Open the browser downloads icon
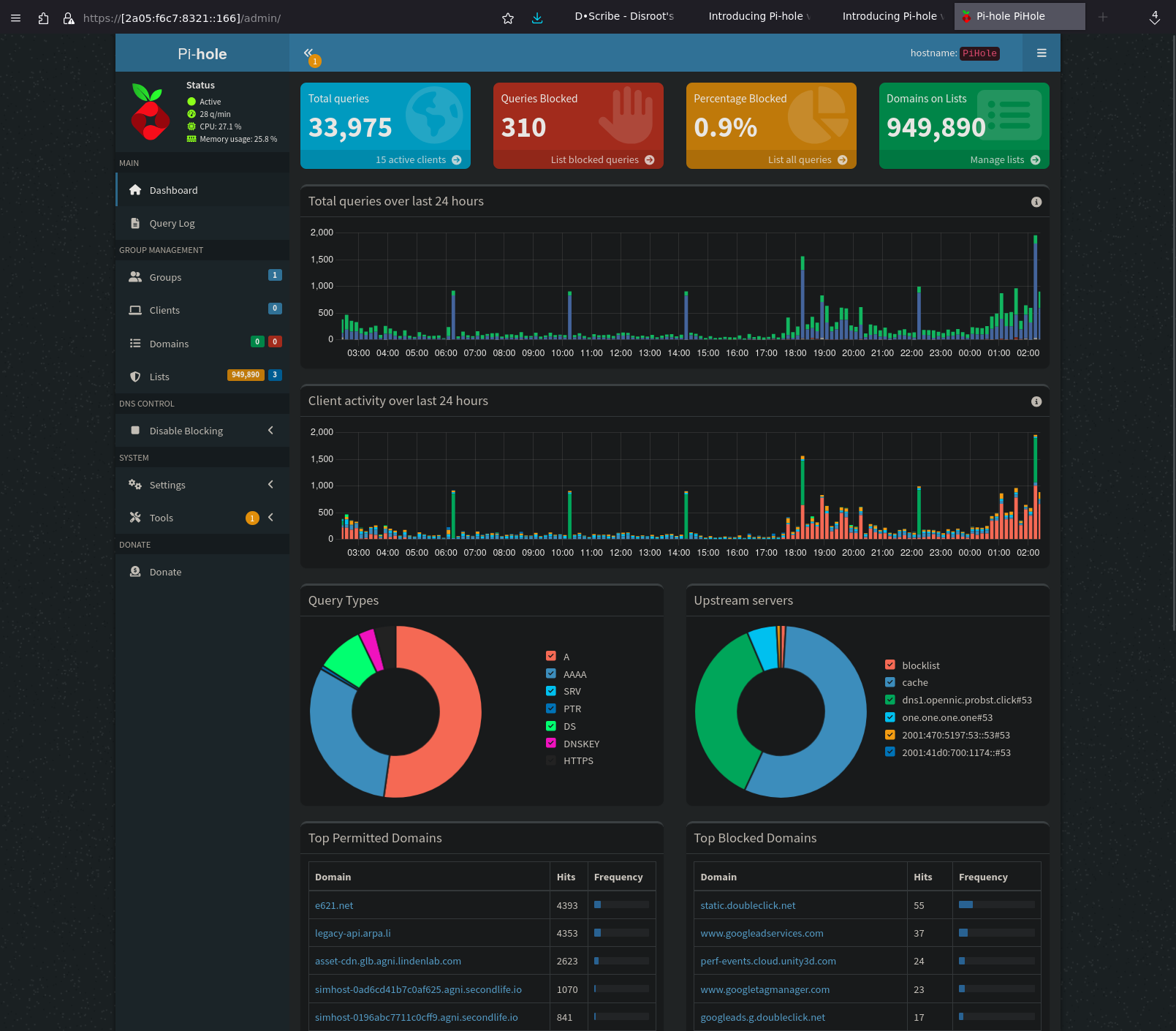The width and height of the screenshot is (1176, 1031). click(537, 18)
